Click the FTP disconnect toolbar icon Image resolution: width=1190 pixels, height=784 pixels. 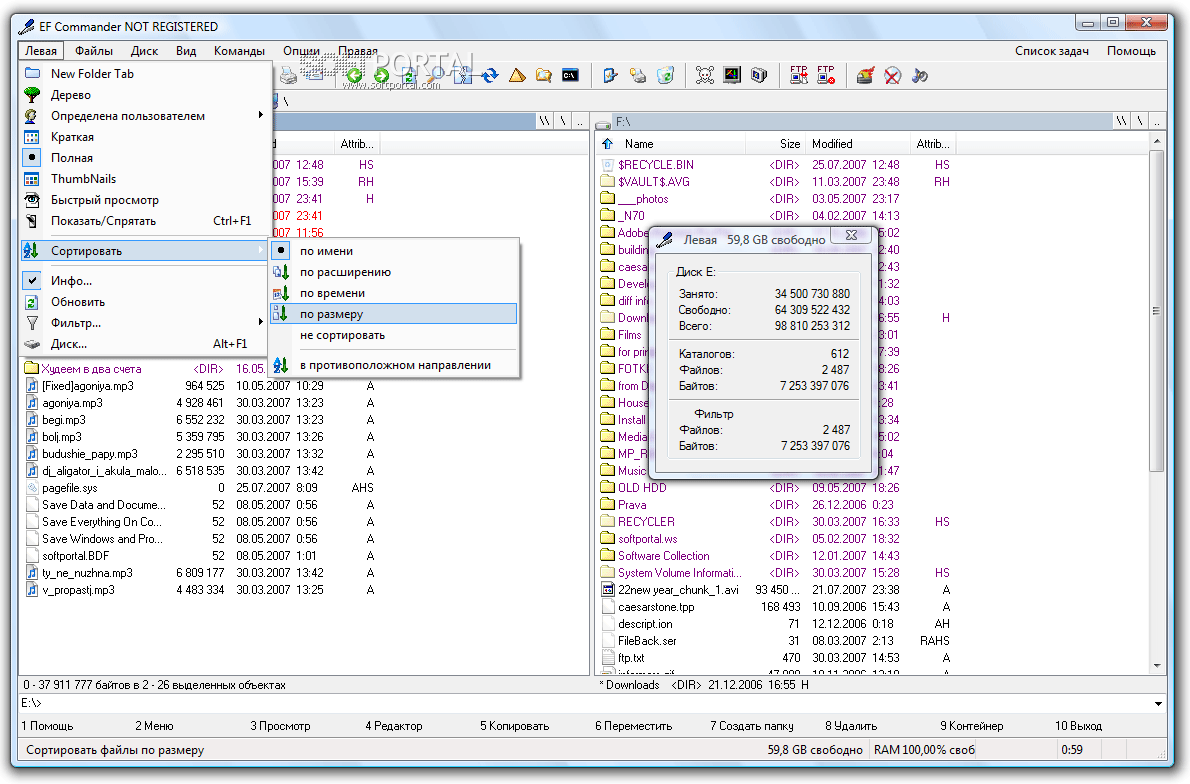[826, 75]
